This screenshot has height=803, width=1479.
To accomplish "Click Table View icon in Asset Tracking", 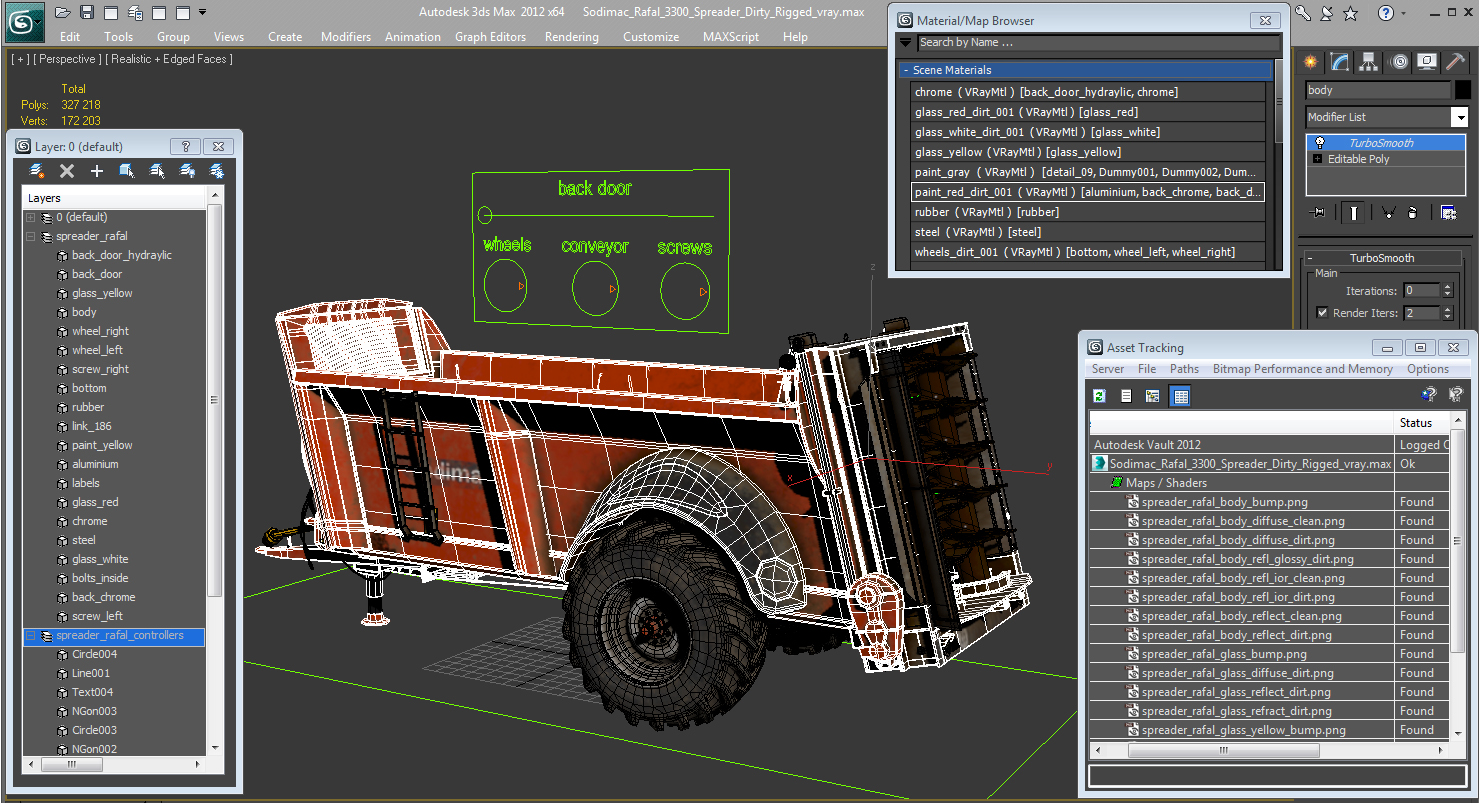I will point(1180,396).
